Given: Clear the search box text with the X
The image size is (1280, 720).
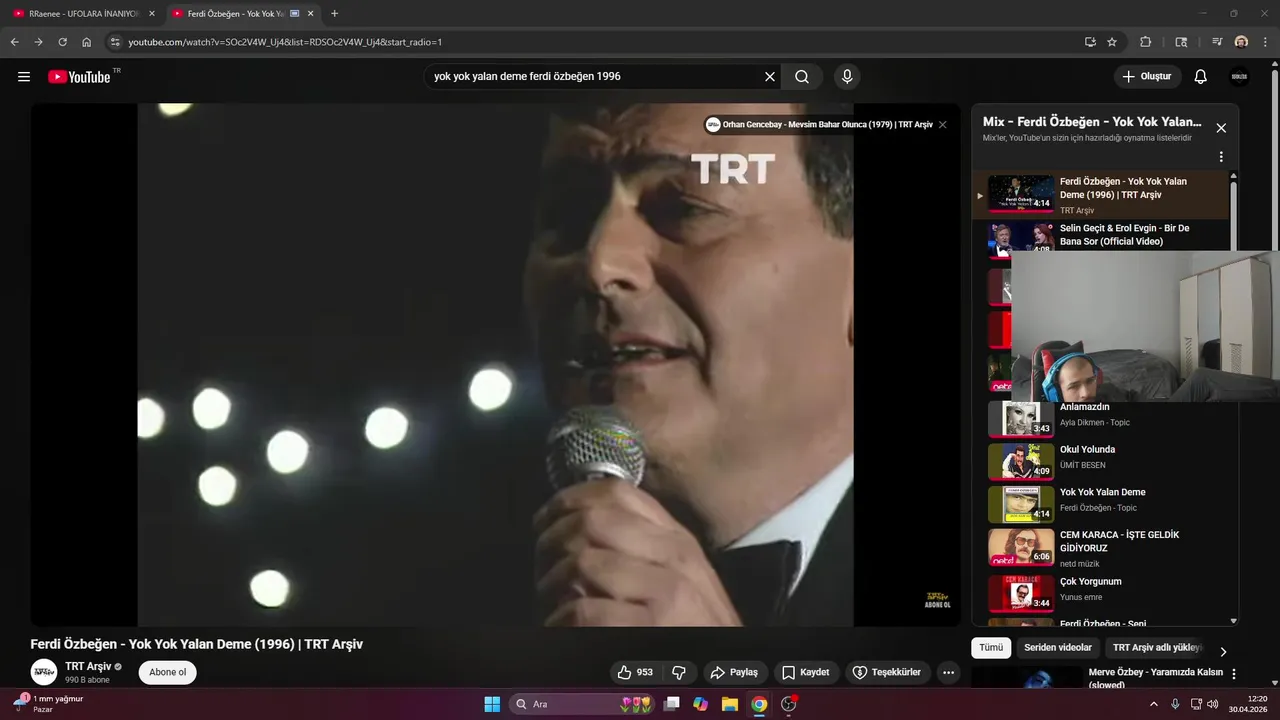Looking at the screenshot, I should click(770, 77).
